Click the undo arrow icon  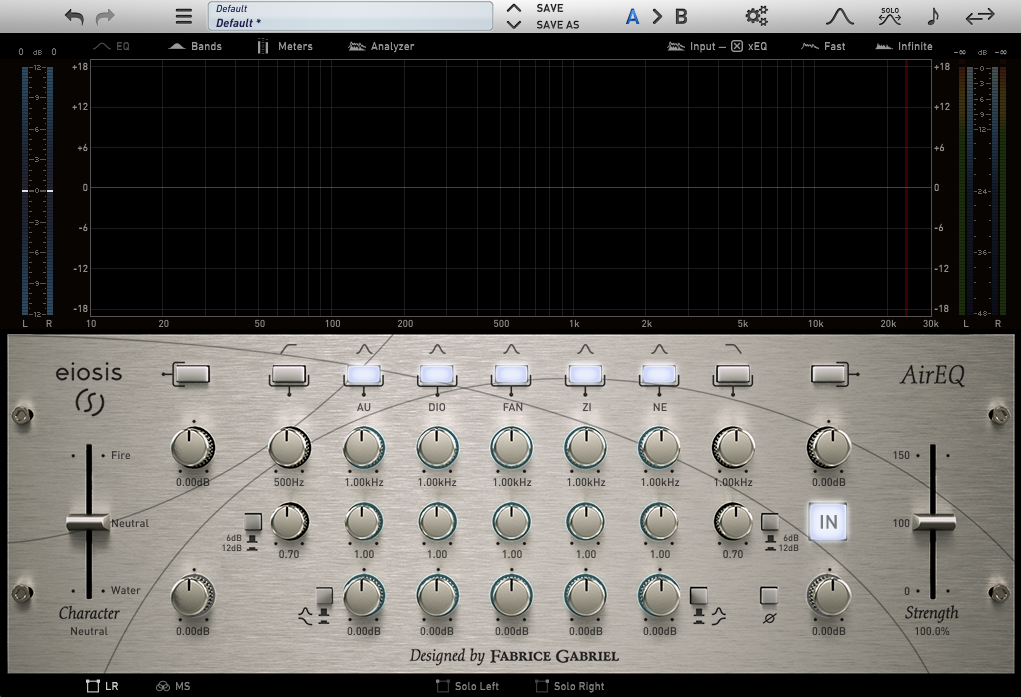[x=74, y=16]
